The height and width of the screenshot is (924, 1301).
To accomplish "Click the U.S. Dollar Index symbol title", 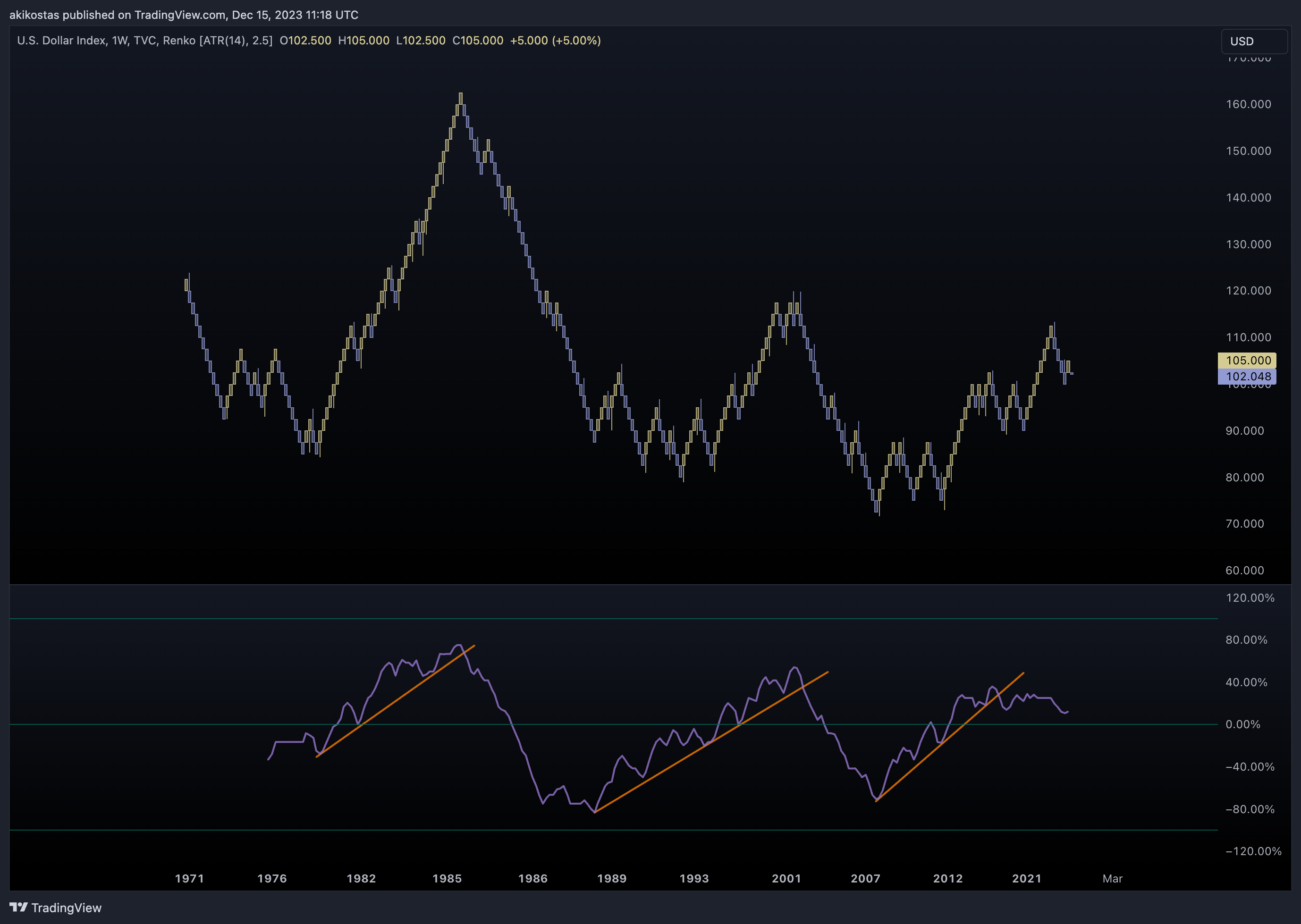I will tap(61, 41).
